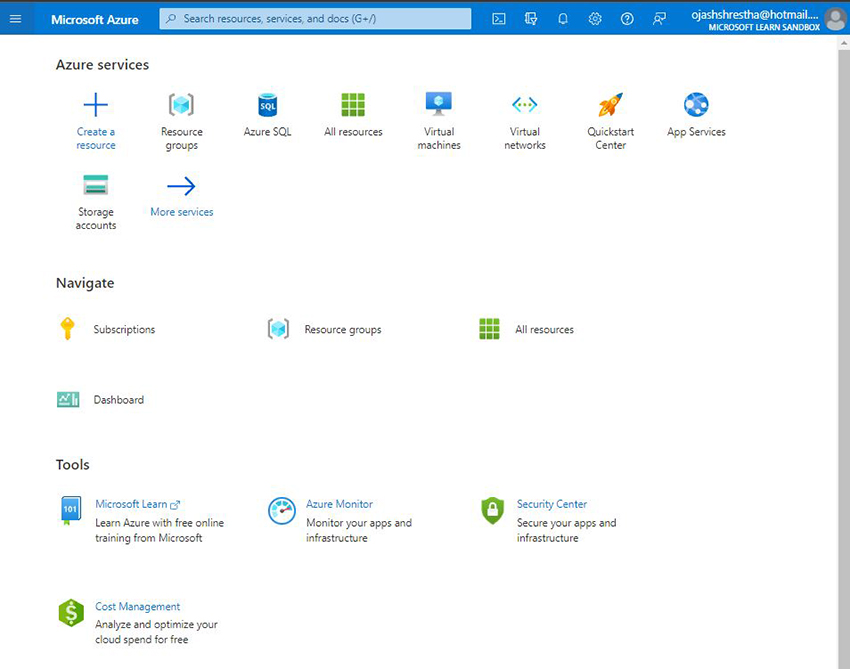The width and height of the screenshot is (850, 669).
Task: Focus the Search resources, services, and docs field
Action: click(315, 18)
